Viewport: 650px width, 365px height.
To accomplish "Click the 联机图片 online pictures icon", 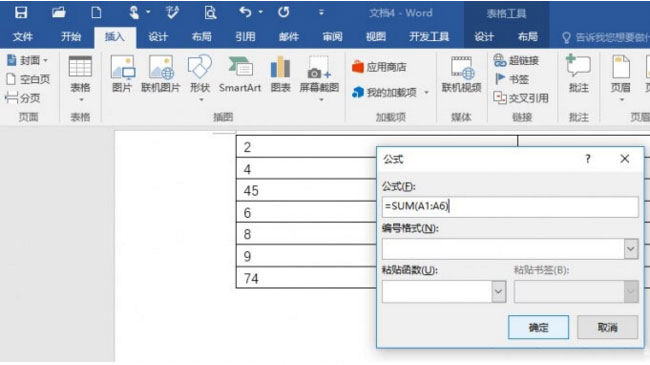I will pos(161,74).
